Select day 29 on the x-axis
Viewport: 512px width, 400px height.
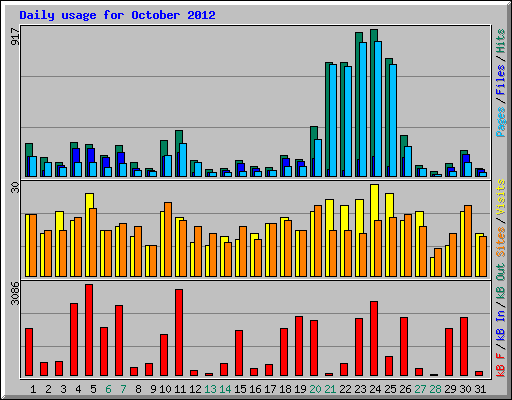450,389
